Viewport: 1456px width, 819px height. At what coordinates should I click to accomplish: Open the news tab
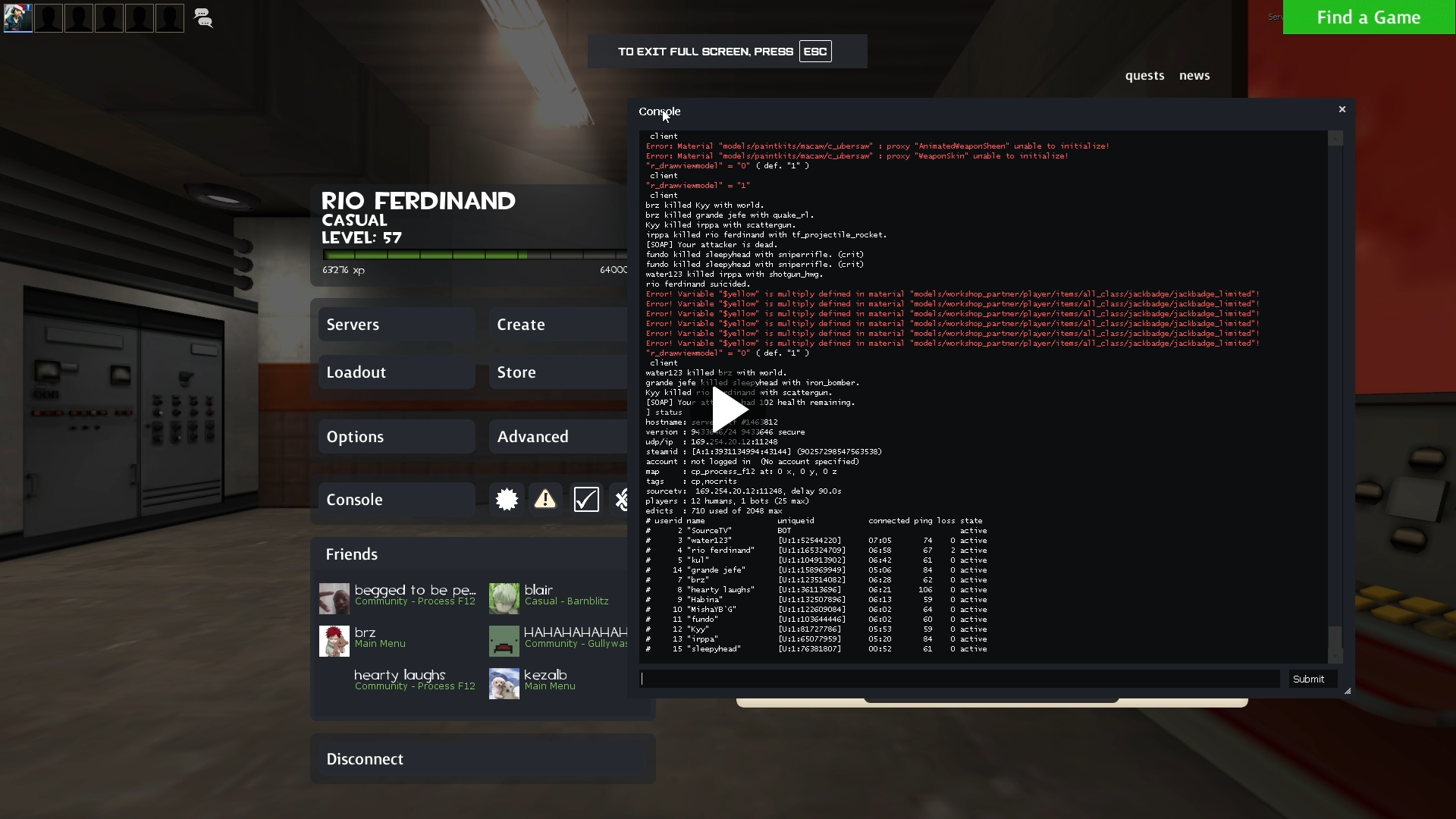pos(1194,76)
